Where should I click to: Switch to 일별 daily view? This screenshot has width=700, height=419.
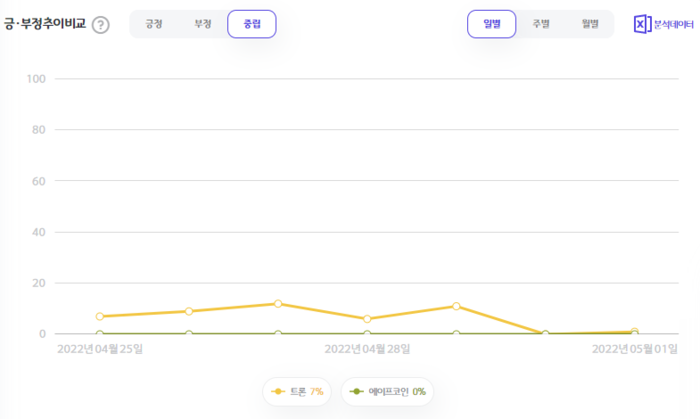491,24
